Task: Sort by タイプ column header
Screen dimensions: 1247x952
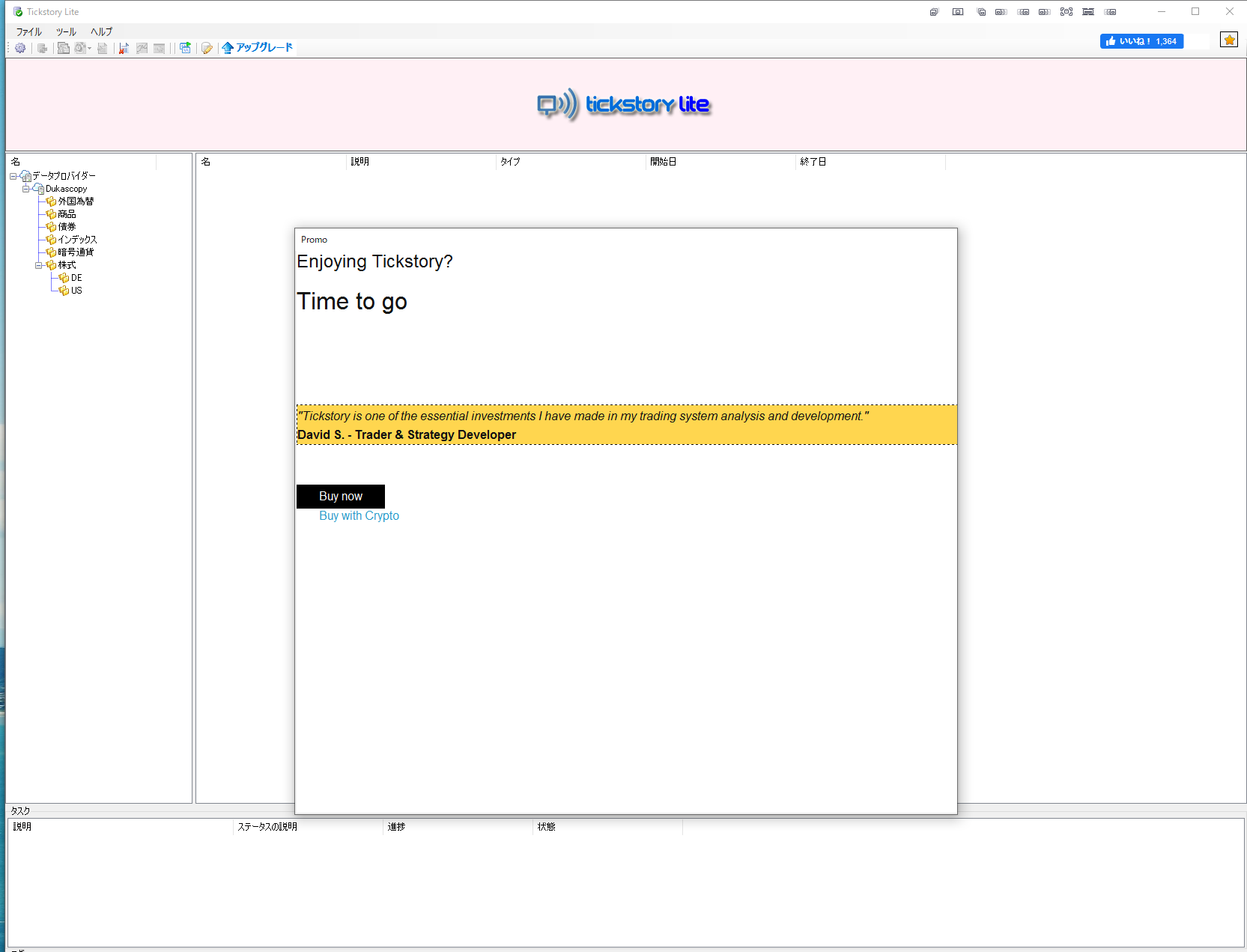Action: 571,162
